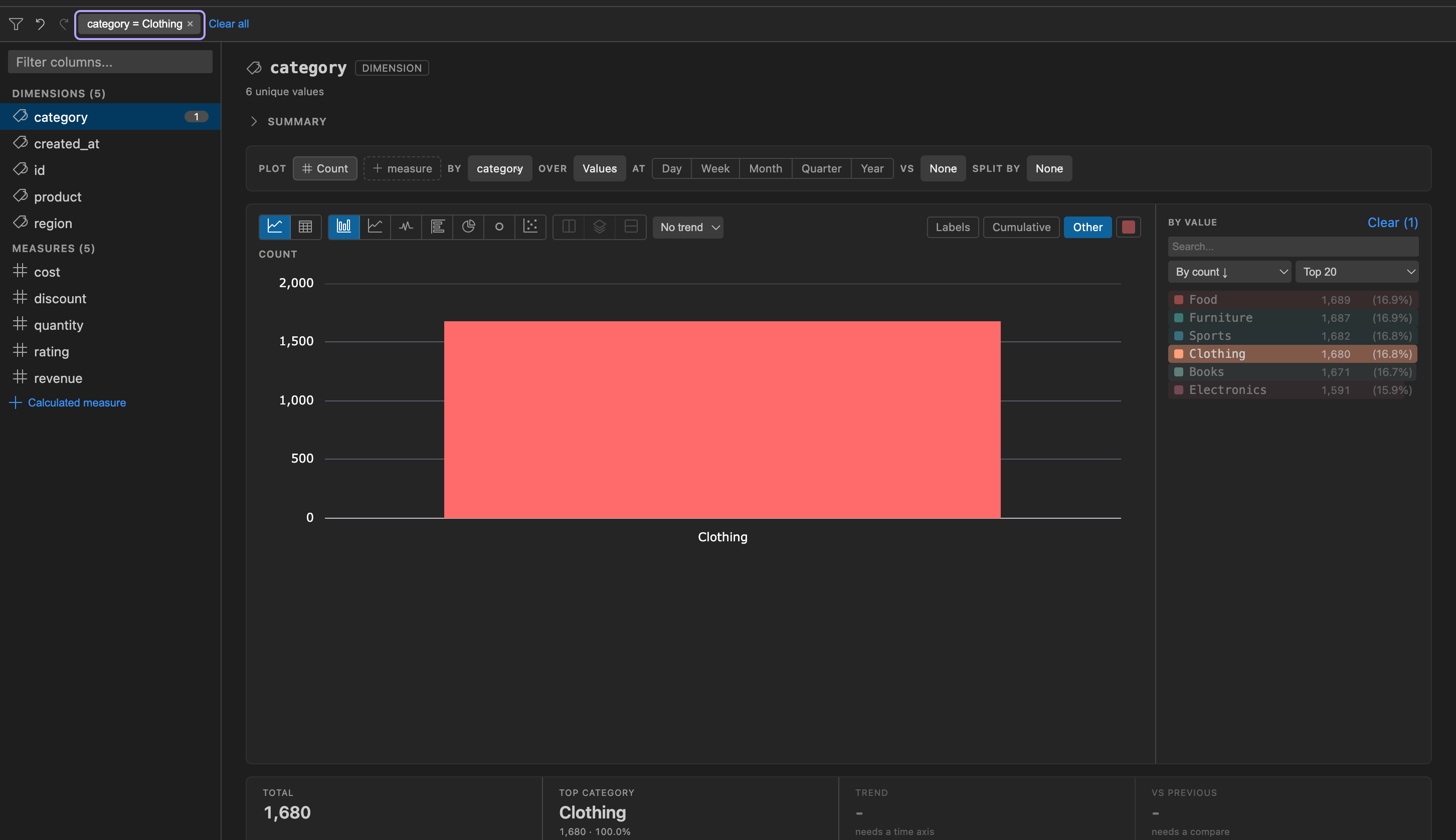Select the scatter plot chart type
1456x840 pixels.
click(x=530, y=227)
